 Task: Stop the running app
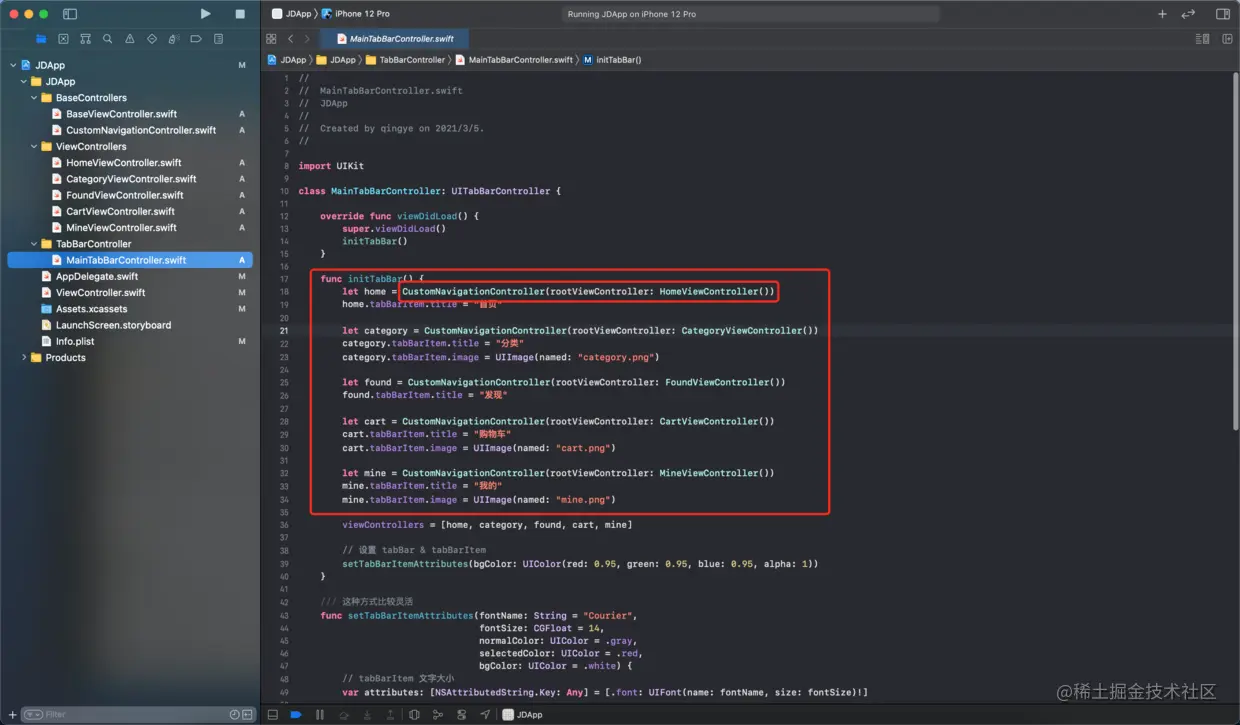click(x=240, y=14)
